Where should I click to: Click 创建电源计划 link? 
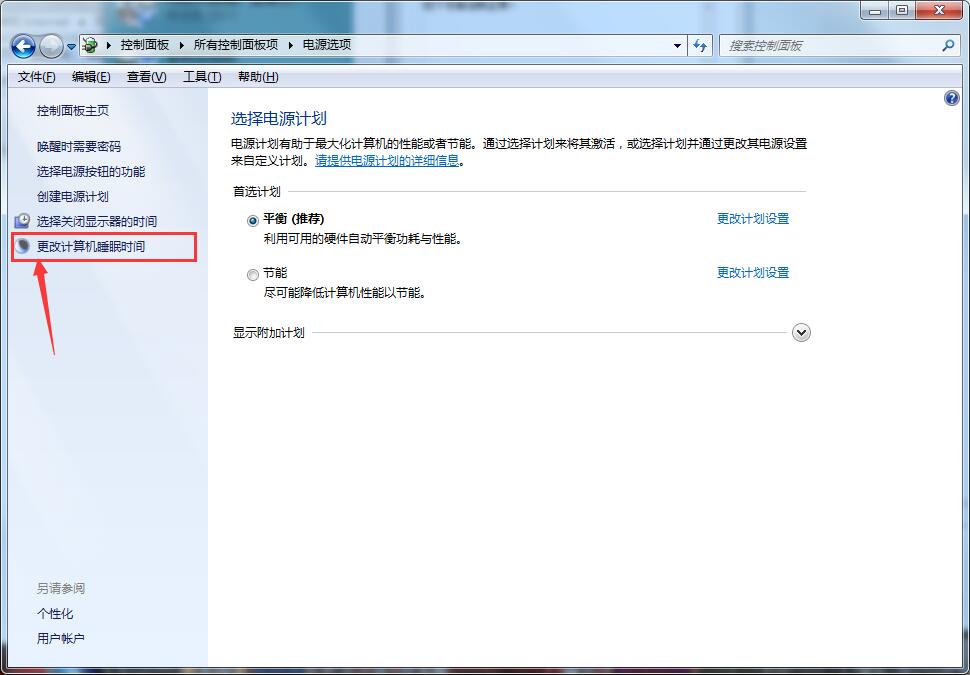pyautogui.click(x=73, y=196)
